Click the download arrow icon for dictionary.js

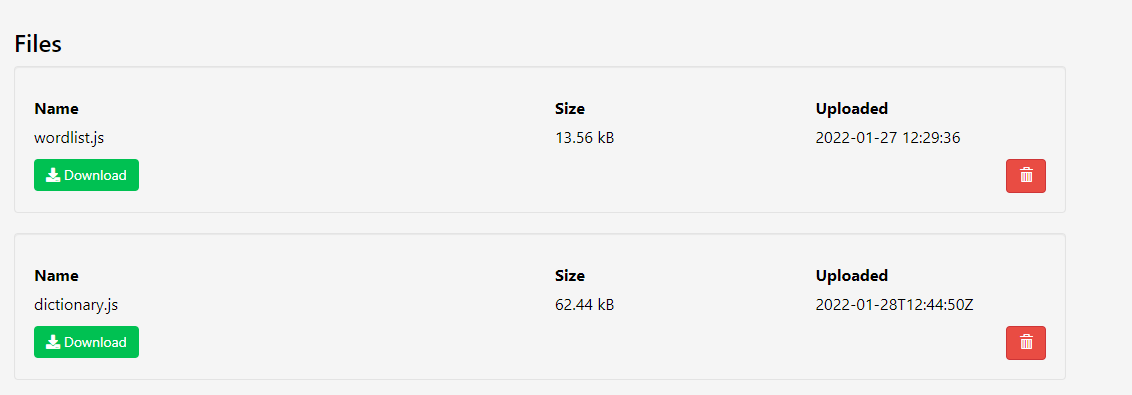53,342
